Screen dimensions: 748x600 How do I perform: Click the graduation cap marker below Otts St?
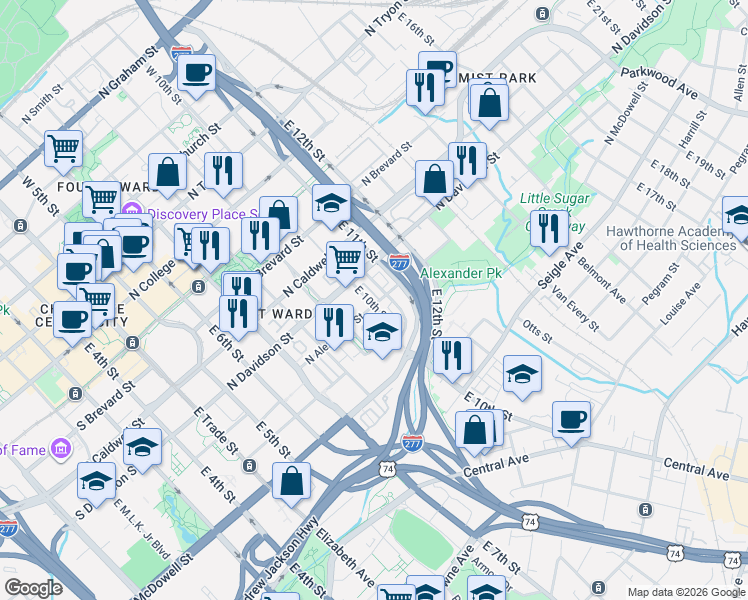522,375
